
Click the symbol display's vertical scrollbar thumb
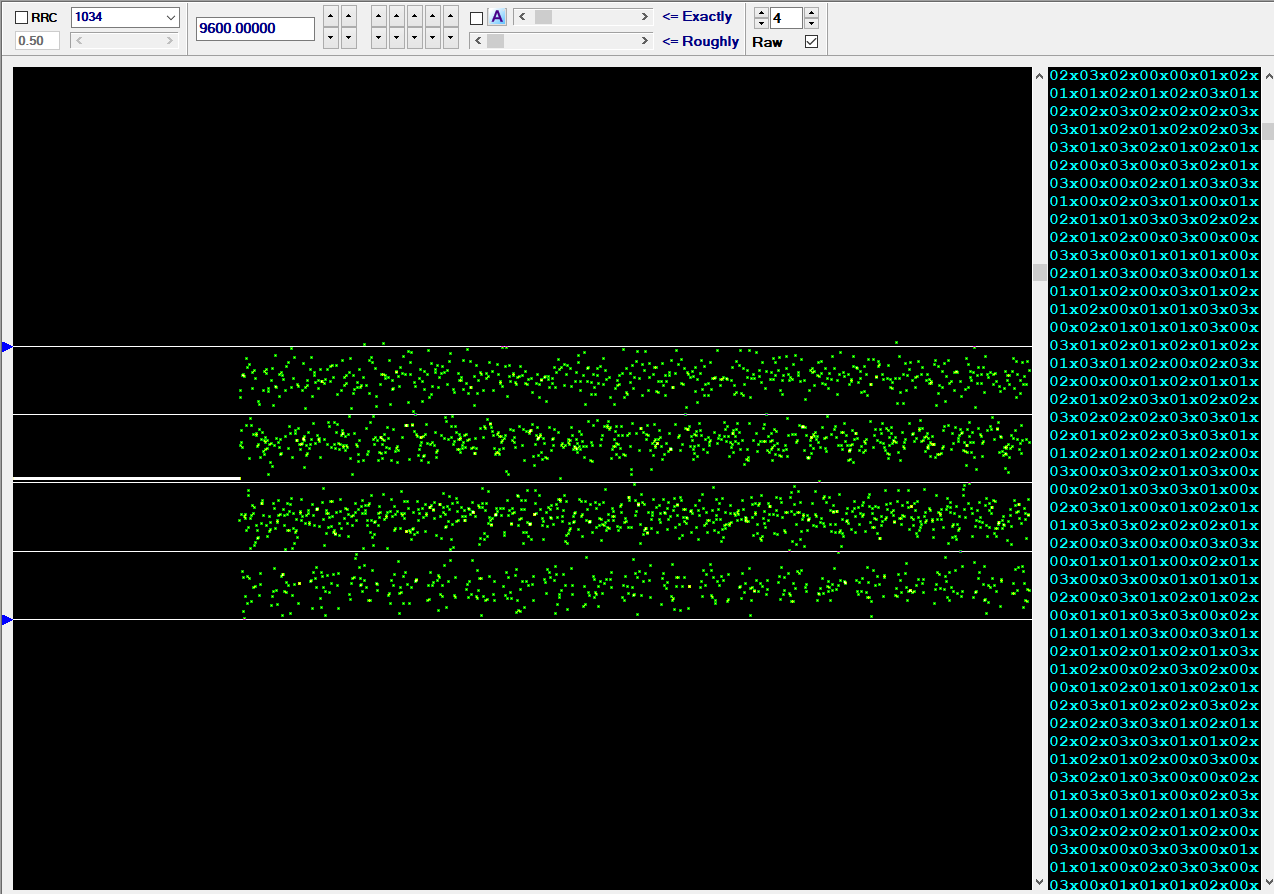pyautogui.click(x=1040, y=272)
